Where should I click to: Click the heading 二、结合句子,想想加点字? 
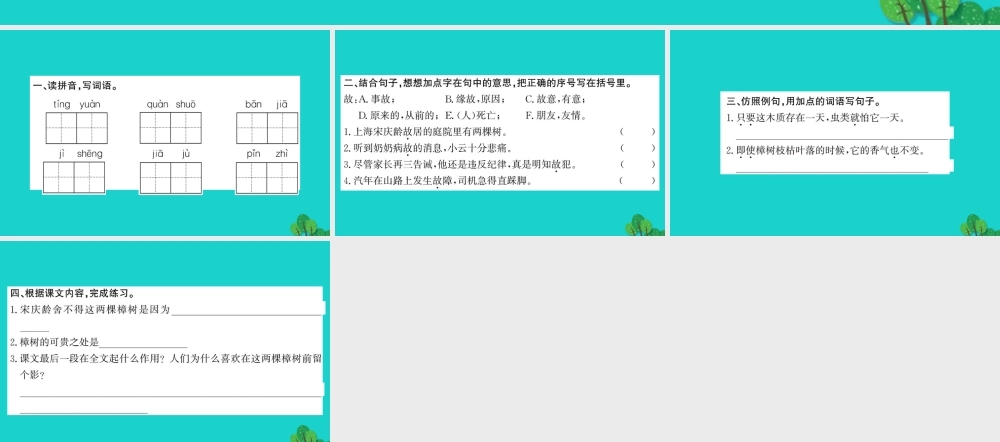[488, 83]
